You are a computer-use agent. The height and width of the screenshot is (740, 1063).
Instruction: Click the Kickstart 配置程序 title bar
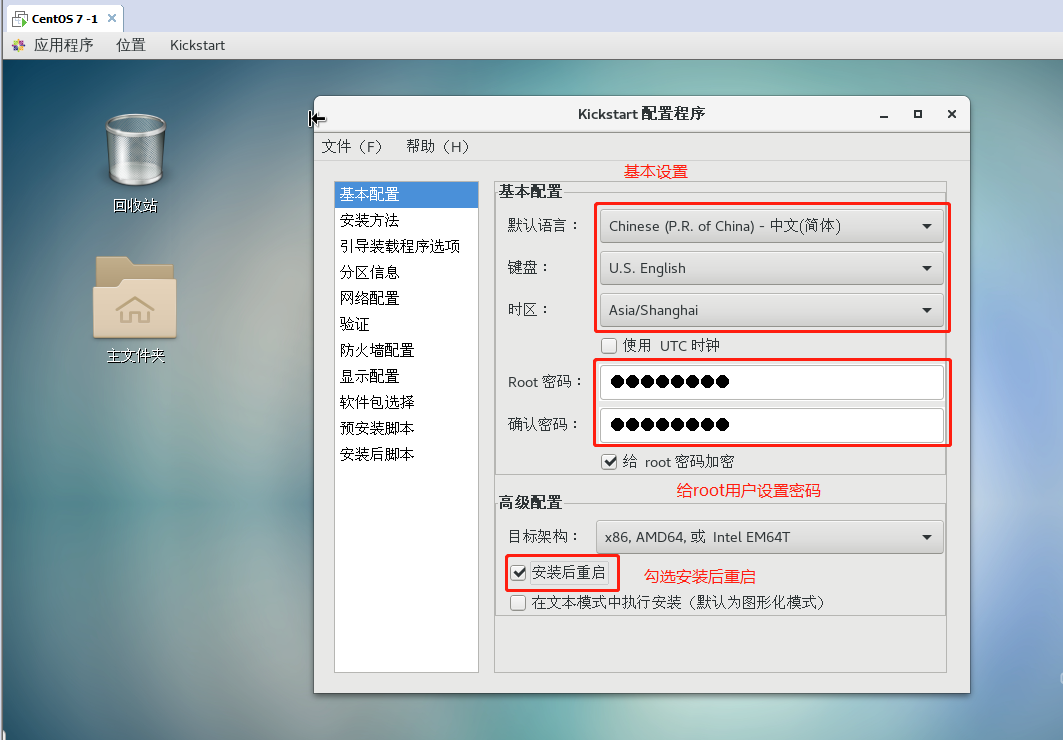click(641, 114)
